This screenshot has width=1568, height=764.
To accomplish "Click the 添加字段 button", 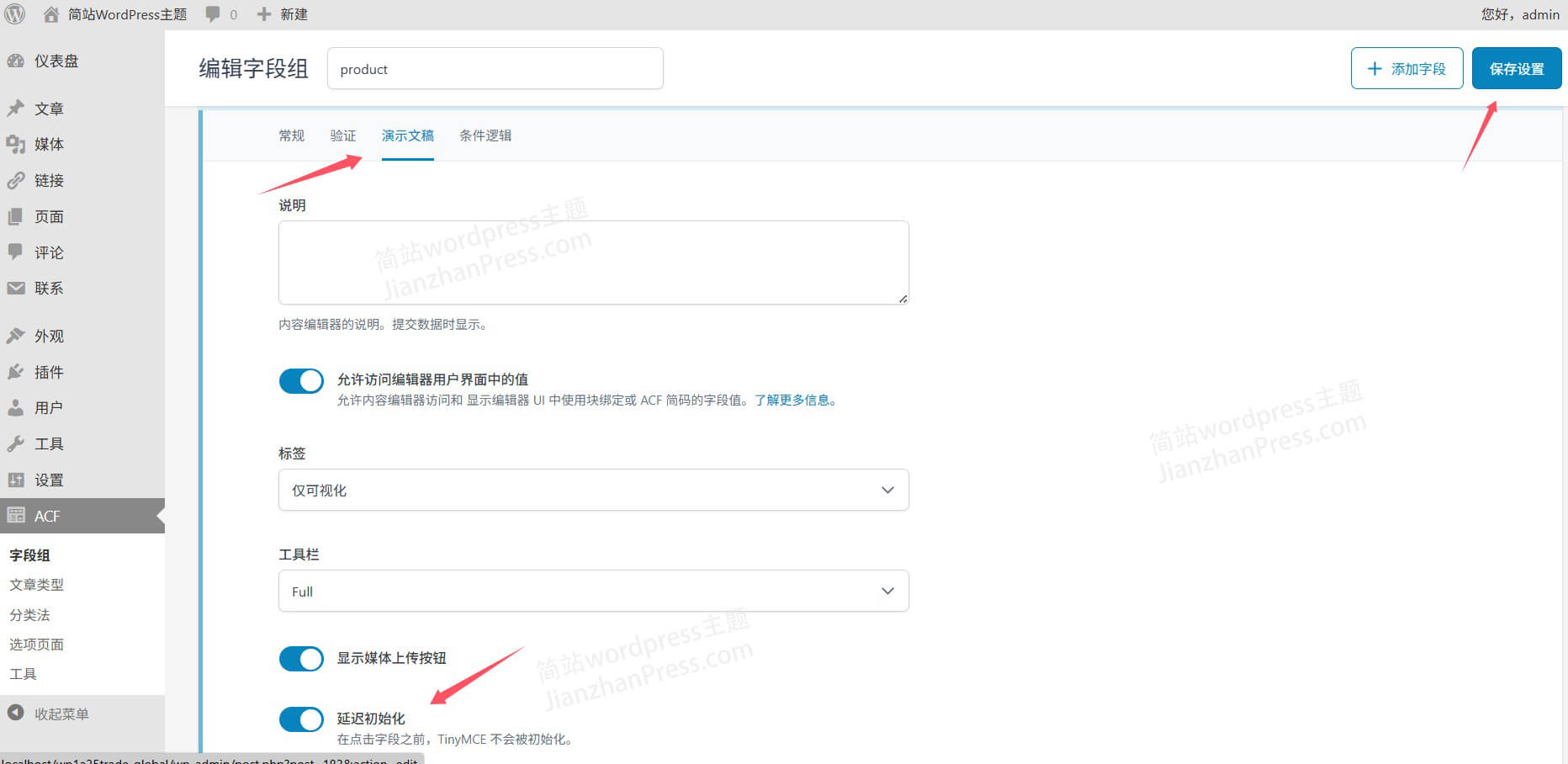I will click(x=1406, y=69).
